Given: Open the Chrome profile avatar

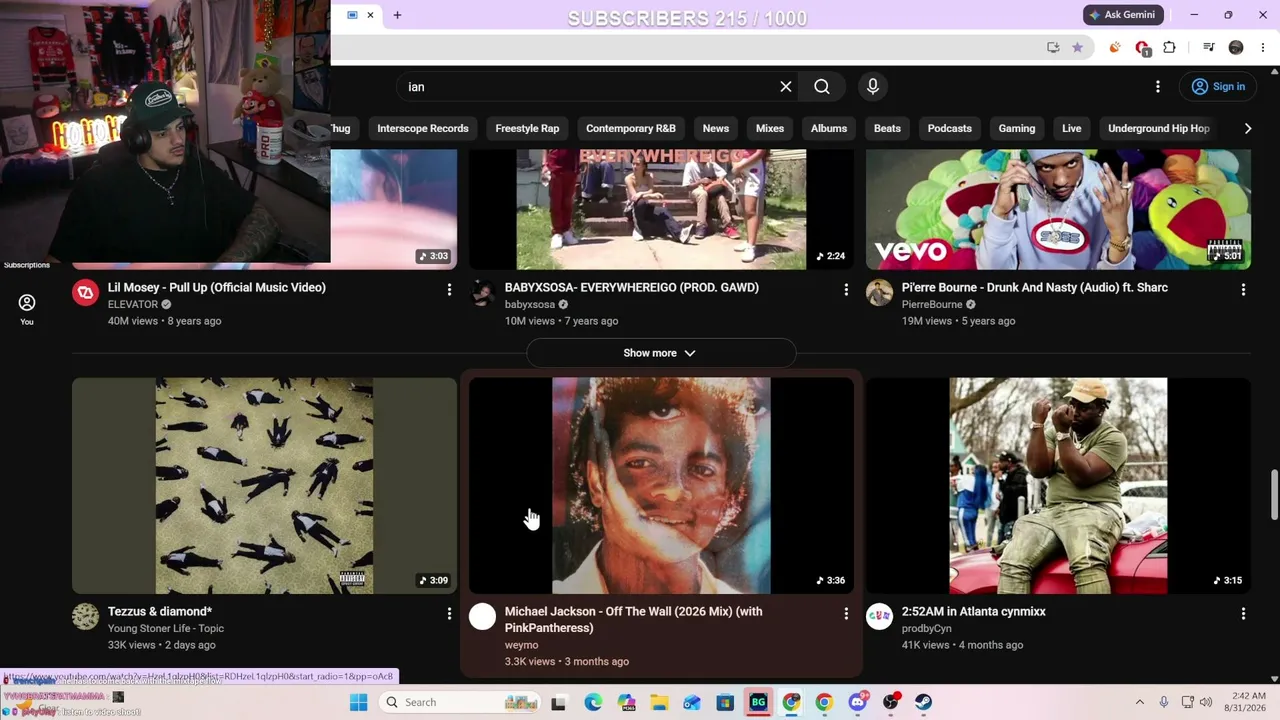Looking at the screenshot, I should [1236, 47].
